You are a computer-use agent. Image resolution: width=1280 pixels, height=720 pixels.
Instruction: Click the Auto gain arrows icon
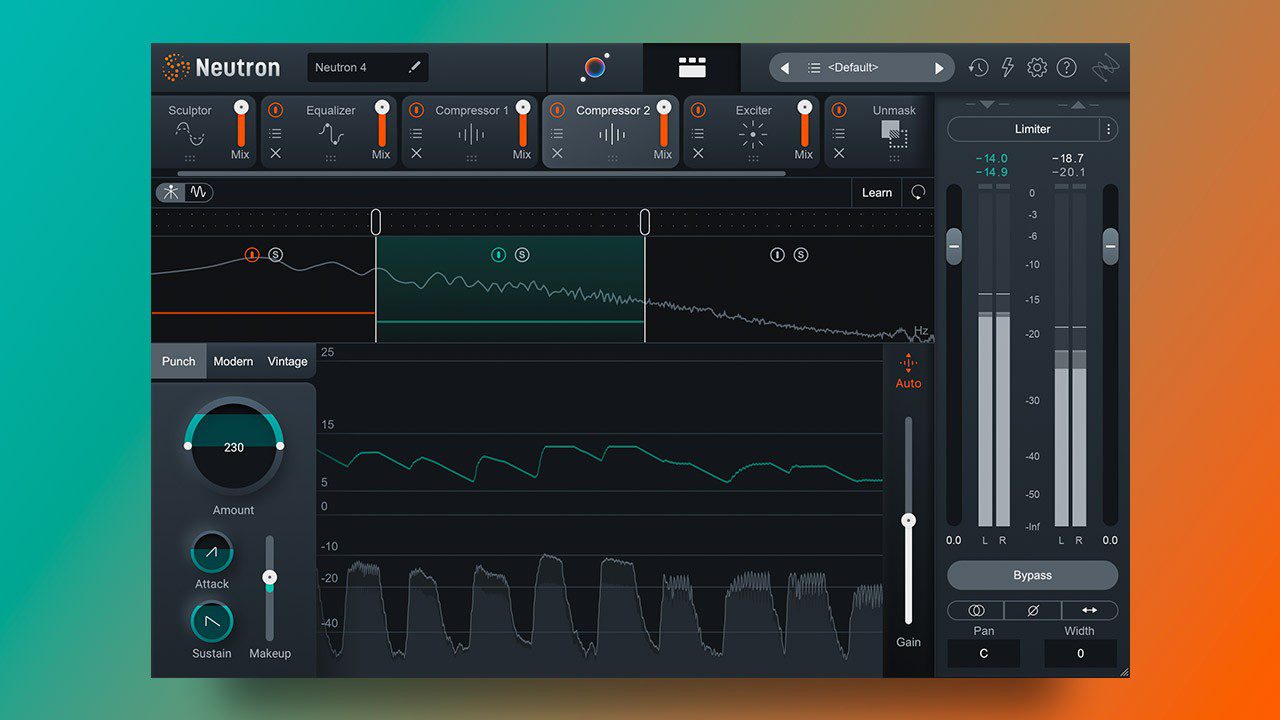tap(908, 363)
